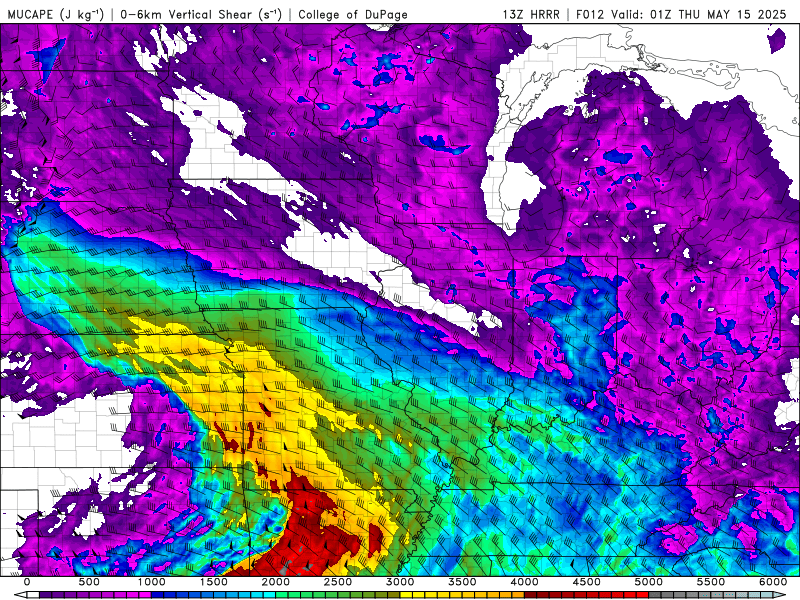Click the 5000 value on the color scale
Screen dimensions: 800x600
coord(648,582)
